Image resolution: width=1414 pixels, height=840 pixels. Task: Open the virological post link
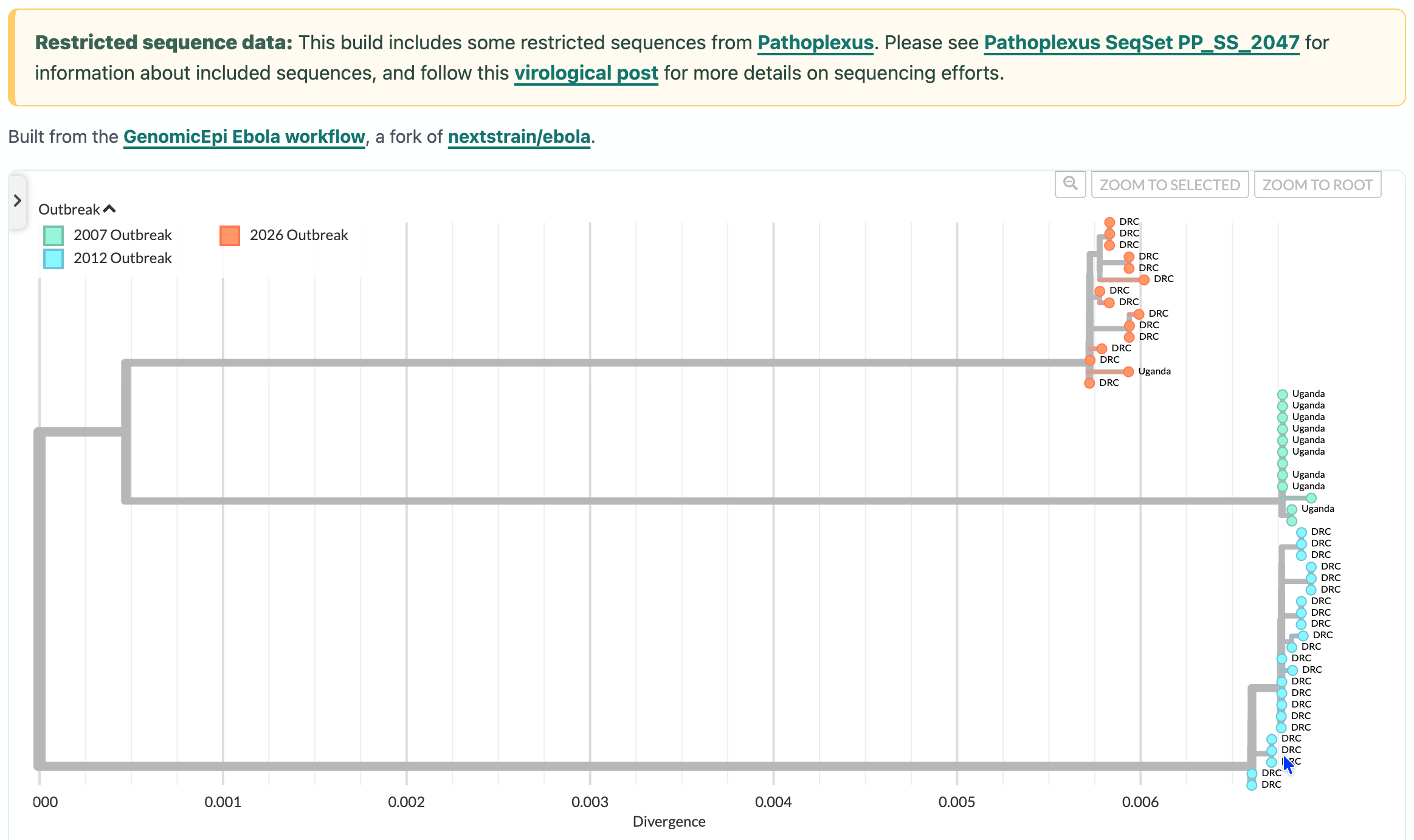click(586, 73)
